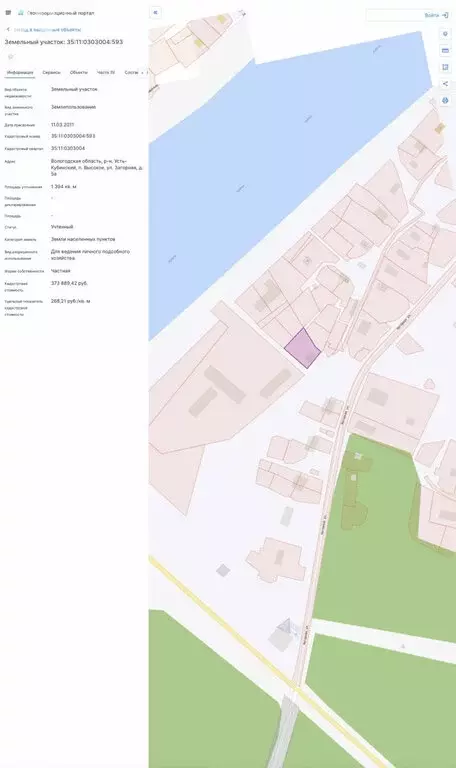Select the measurement frame tool icon
Screen dimensions: 456x768
[445, 67]
